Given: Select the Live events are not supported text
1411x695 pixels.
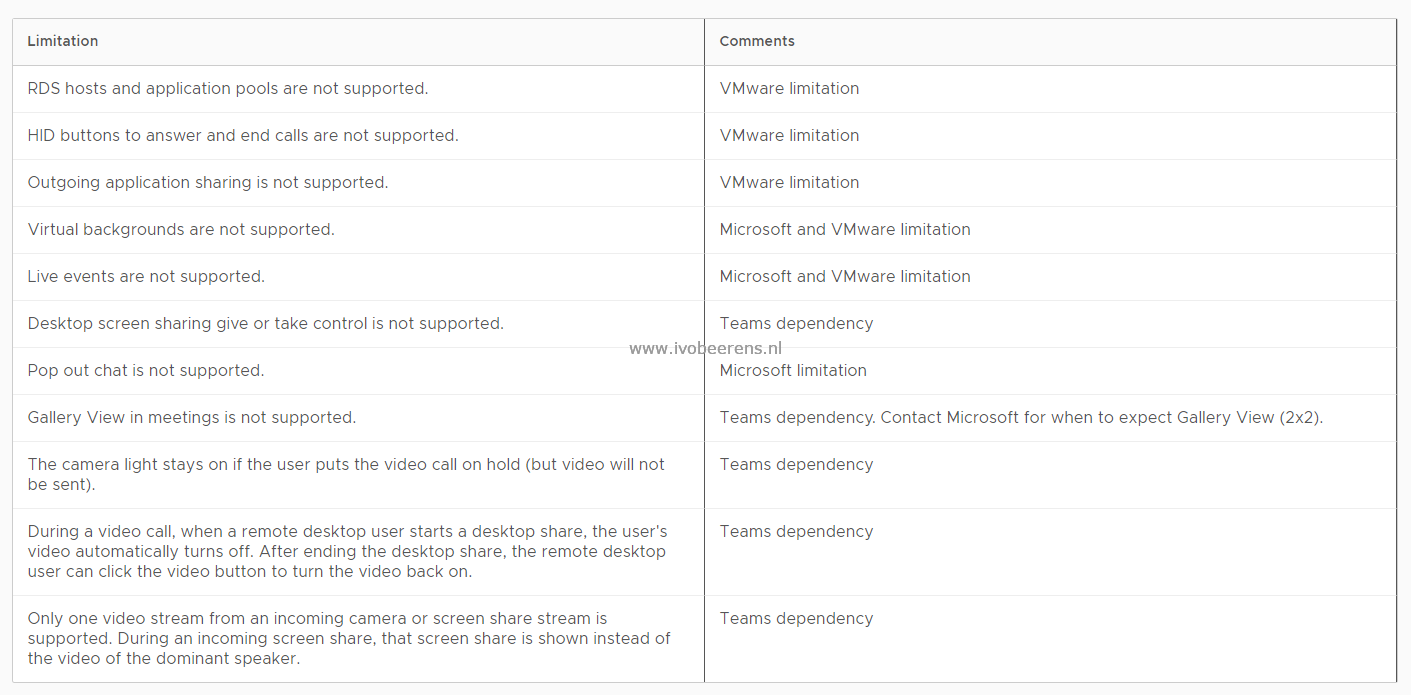Looking at the screenshot, I should click(x=146, y=276).
